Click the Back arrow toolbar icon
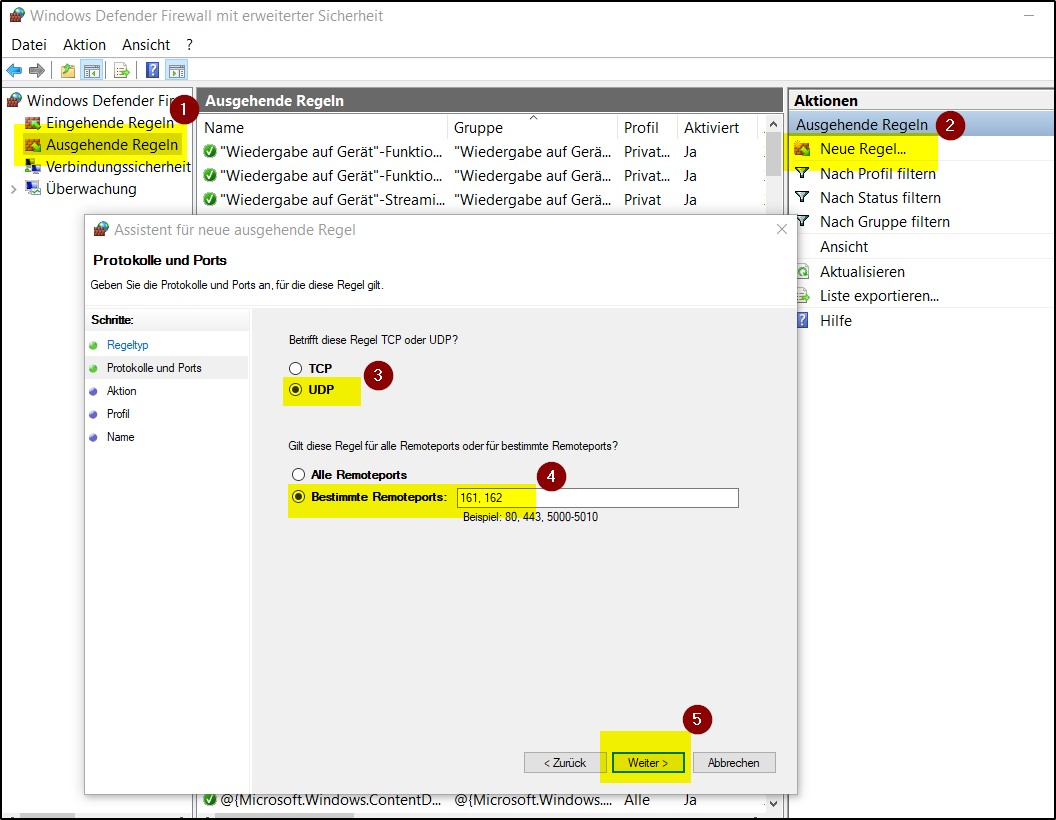1056x820 pixels. click(14, 70)
